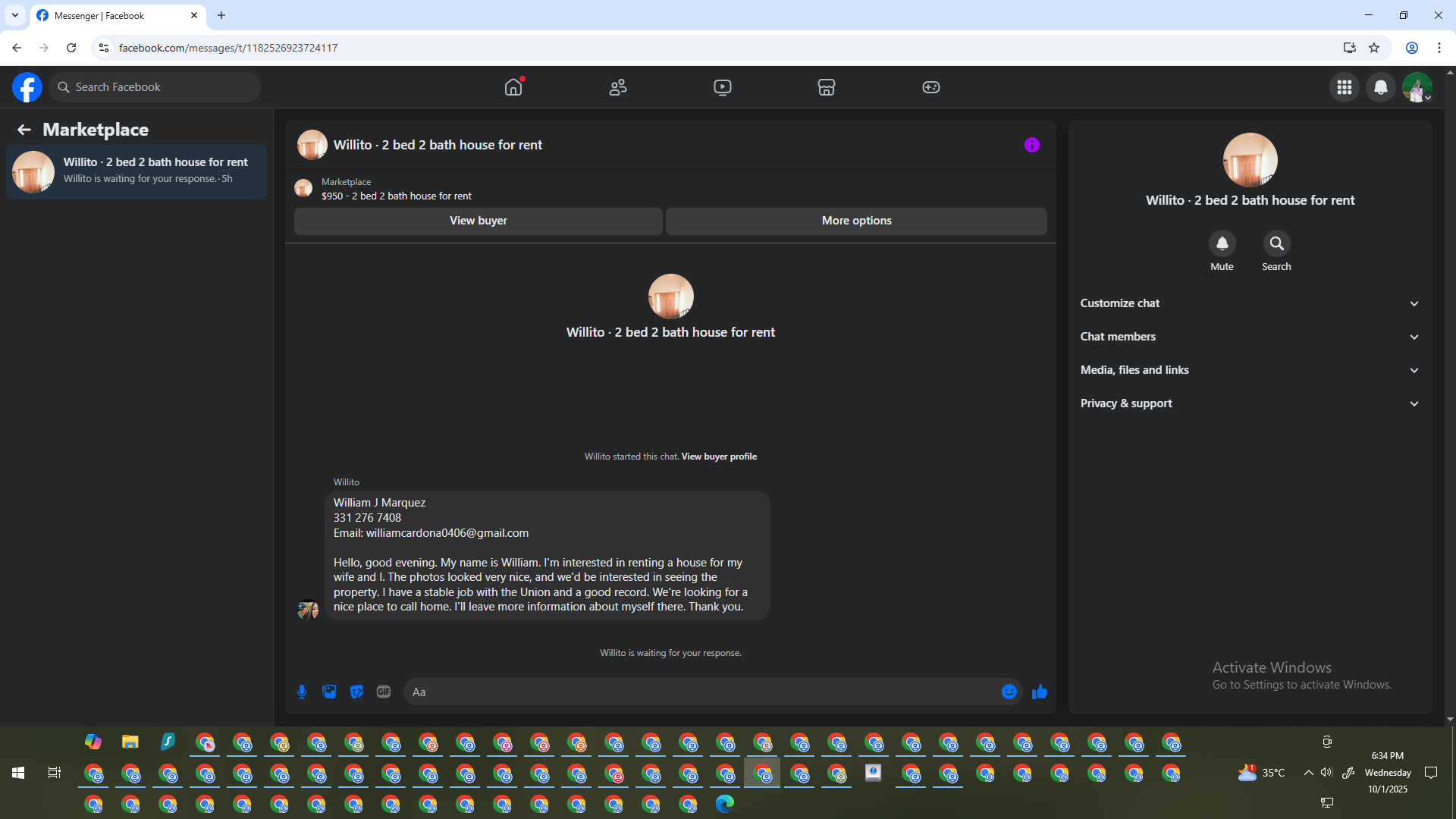Open a new browser tab
This screenshot has height=819, width=1456.
[221, 15]
